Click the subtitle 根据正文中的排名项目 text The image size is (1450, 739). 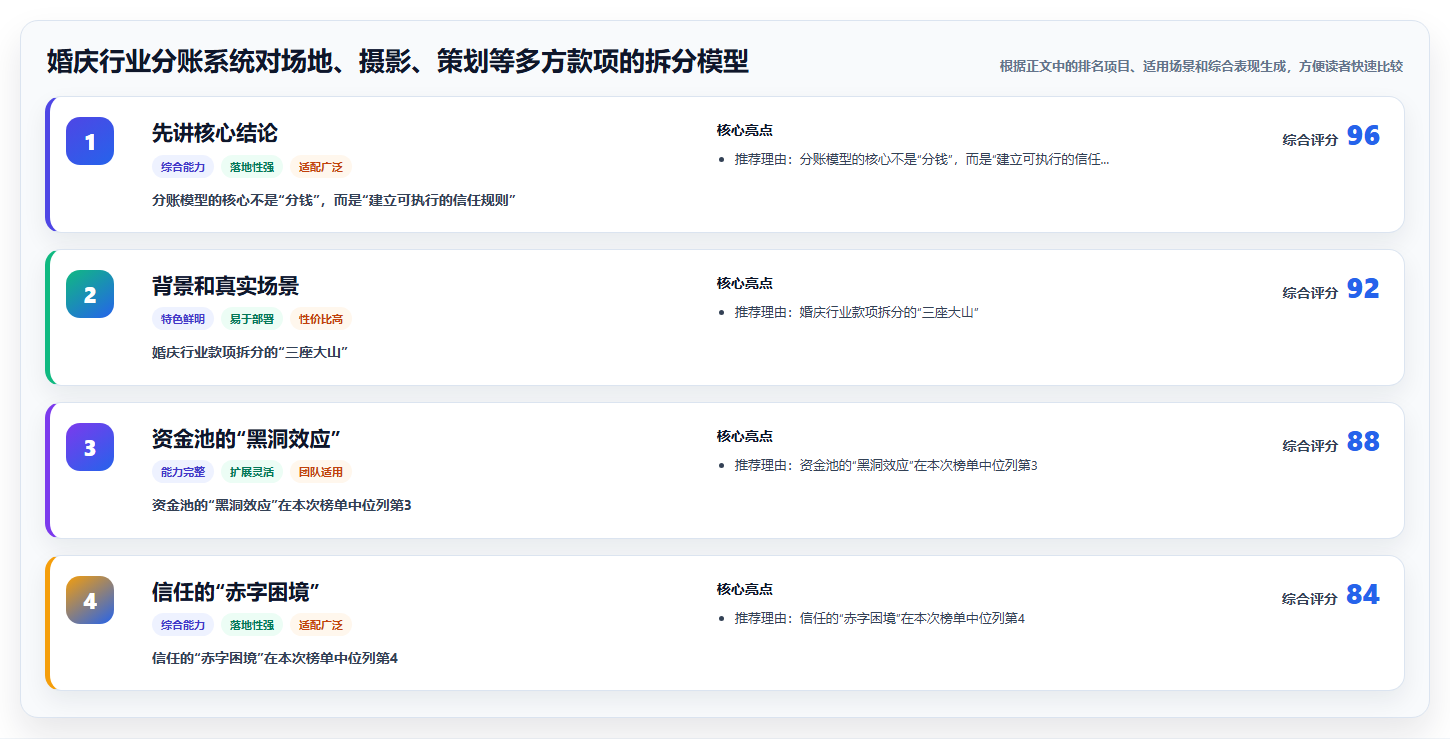point(1201,66)
